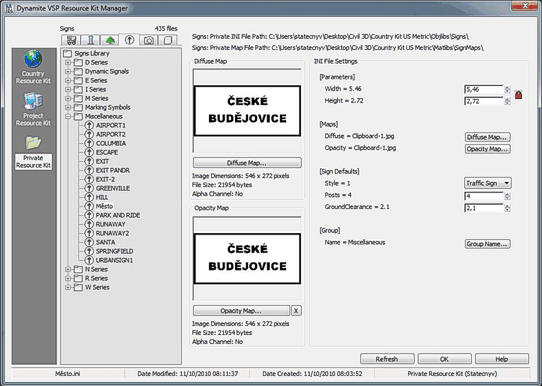Adjust the Posts spinner arrows
This screenshot has width=542, height=386.
507,196
